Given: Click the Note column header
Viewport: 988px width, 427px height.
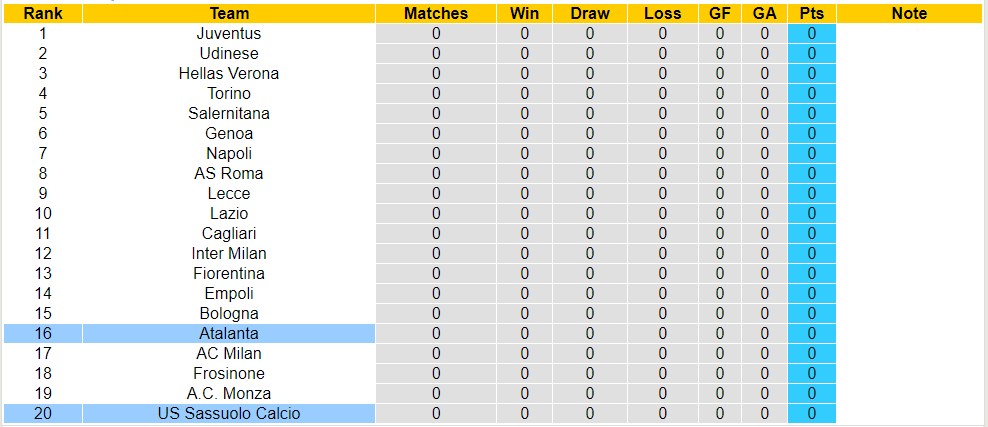Looking at the screenshot, I should tap(909, 13).
